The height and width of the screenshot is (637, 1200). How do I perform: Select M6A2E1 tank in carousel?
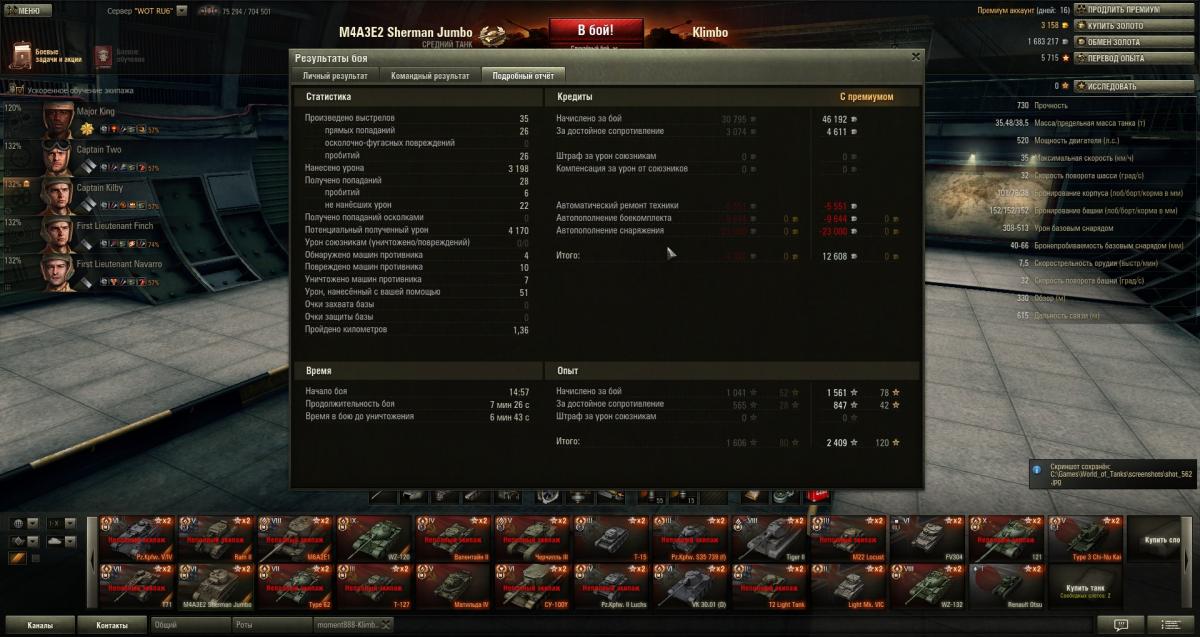coord(296,538)
